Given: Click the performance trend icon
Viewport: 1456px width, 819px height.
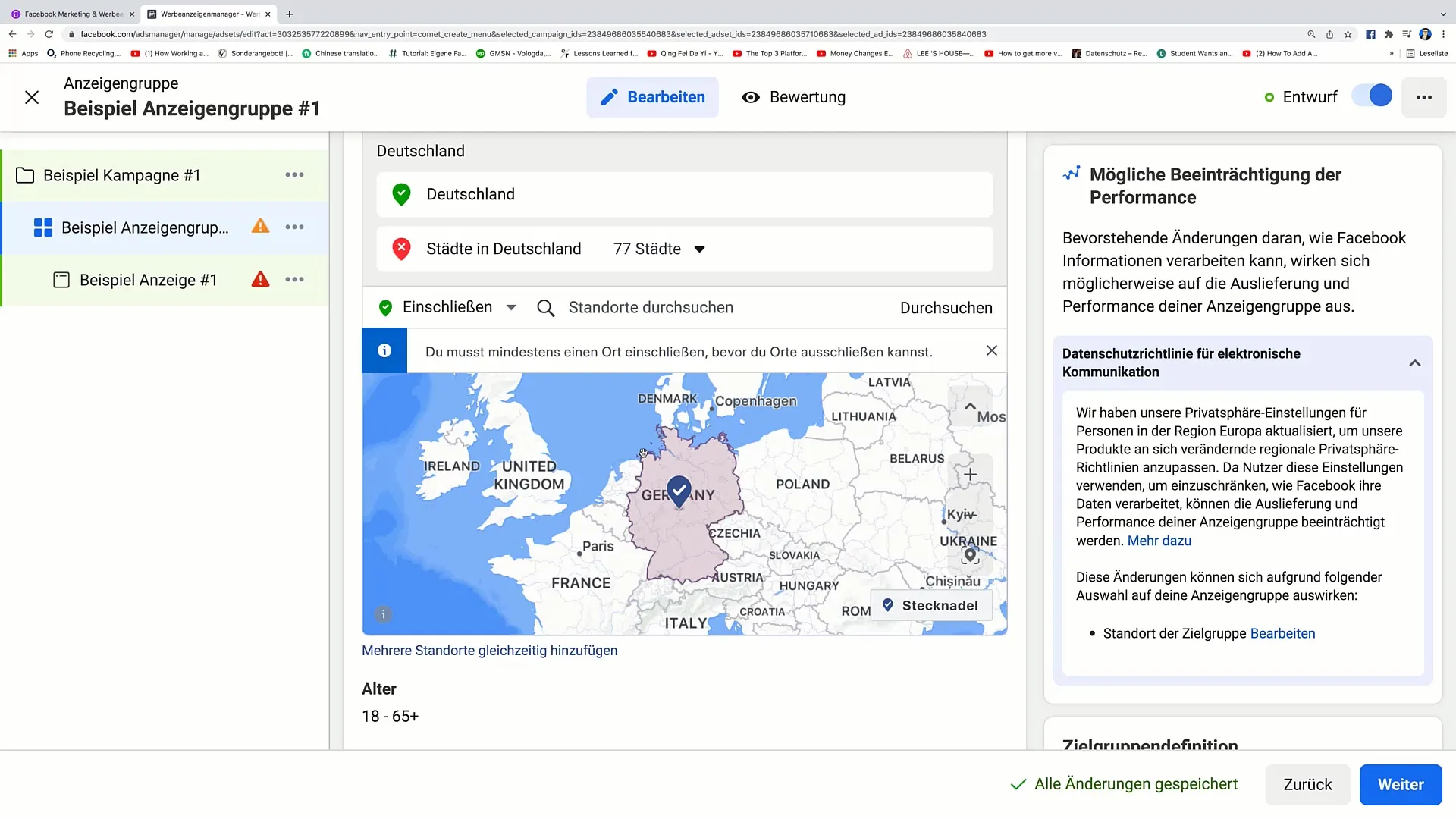Looking at the screenshot, I should coord(1072,174).
